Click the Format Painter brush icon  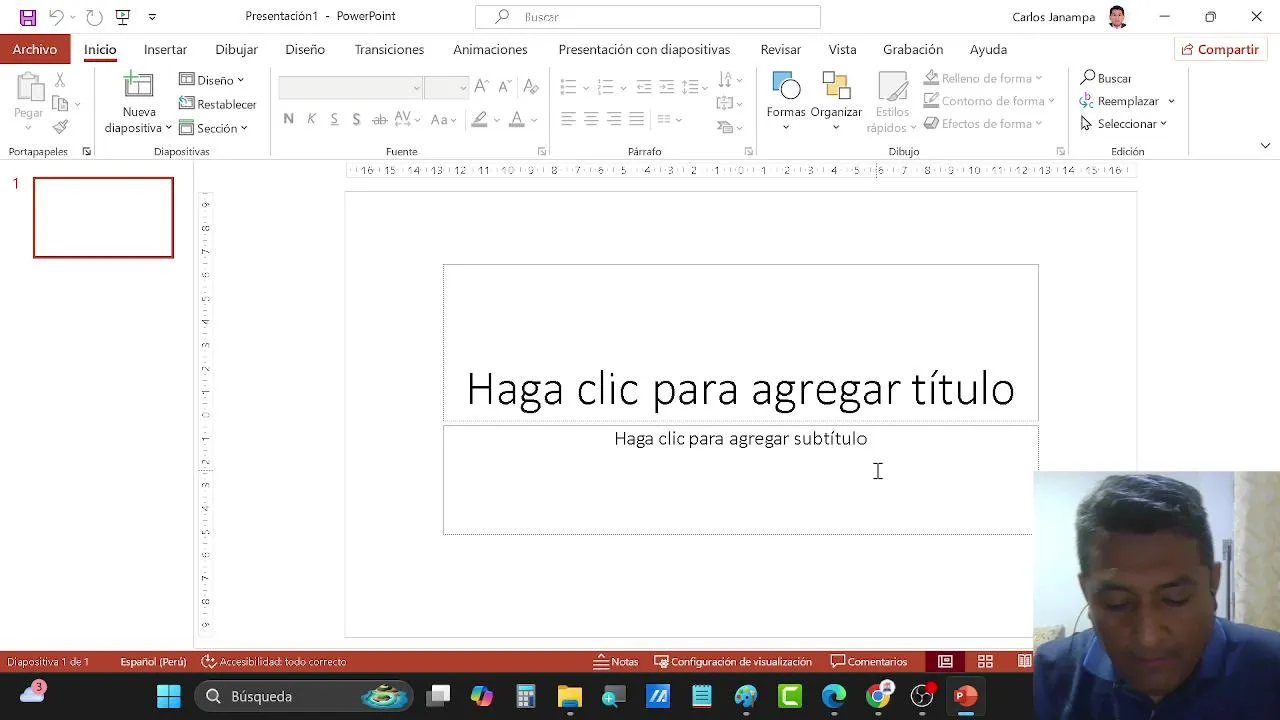click(60, 127)
